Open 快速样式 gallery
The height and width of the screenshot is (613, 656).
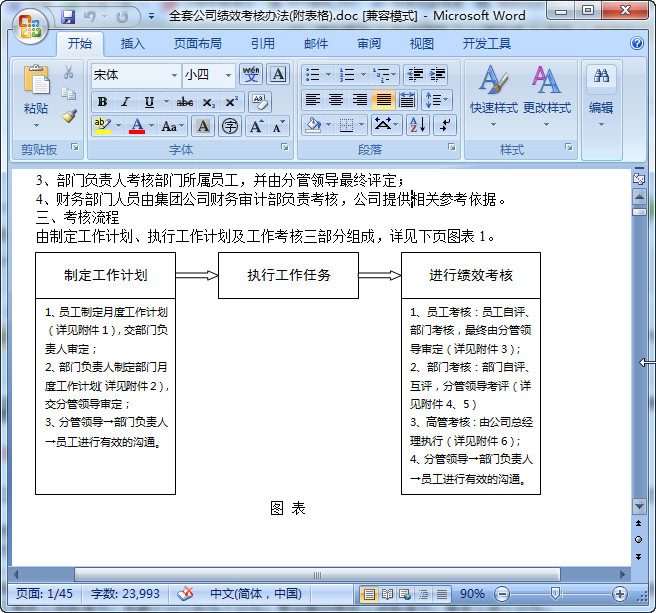[494, 96]
